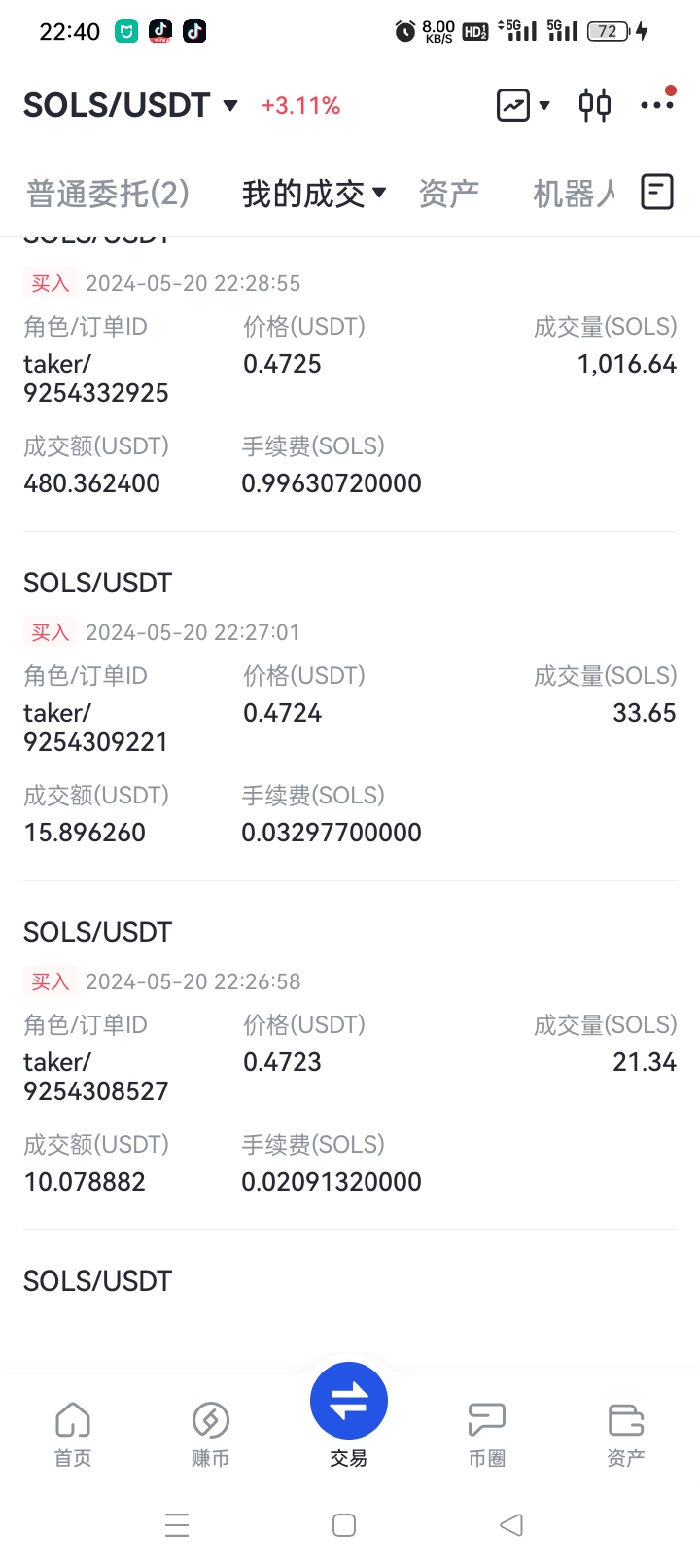The image size is (700, 1568).
Task: Switch to 普通委托(2) tab
Action: [108, 194]
